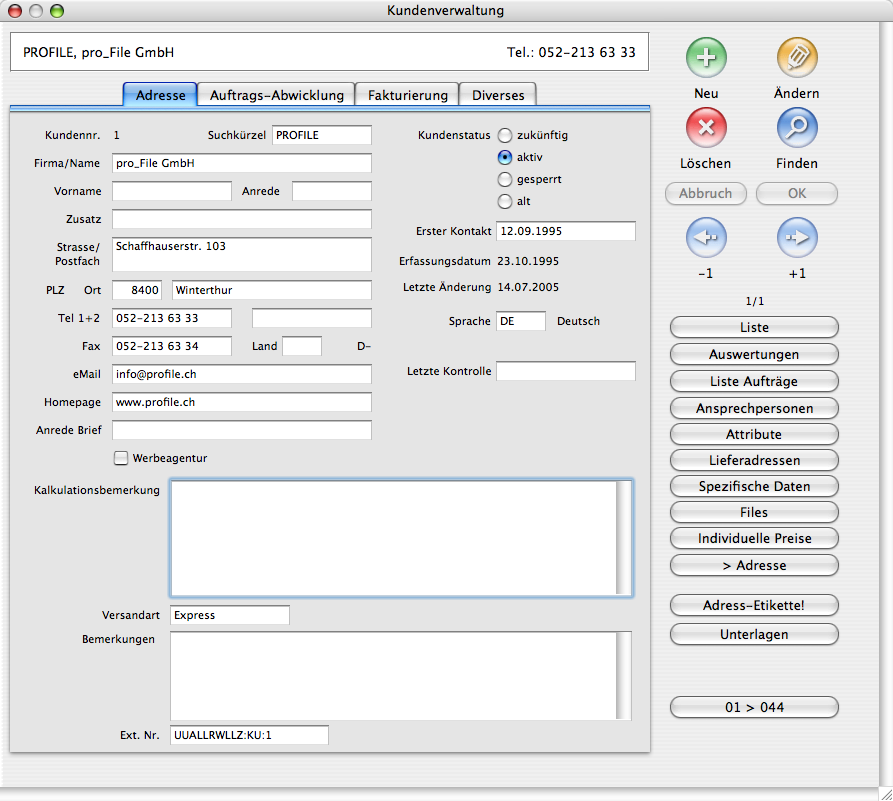Switch to the Auftrags-Abwicklung tab
This screenshot has height=801, width=893.
click(x=276, y=95)
